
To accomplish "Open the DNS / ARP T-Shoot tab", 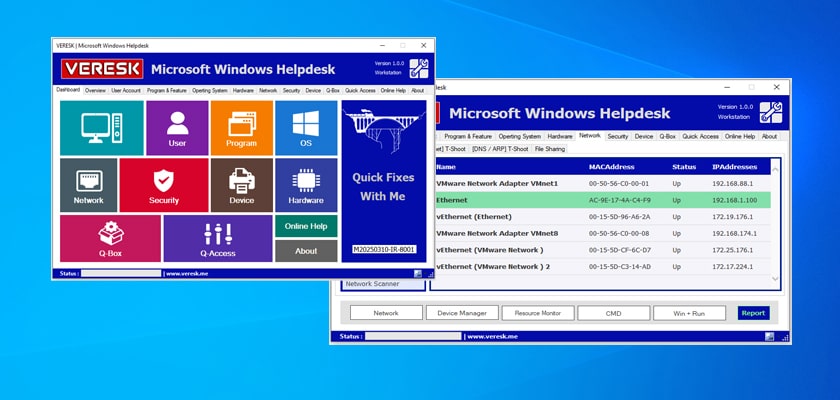I will pos(500,149).
